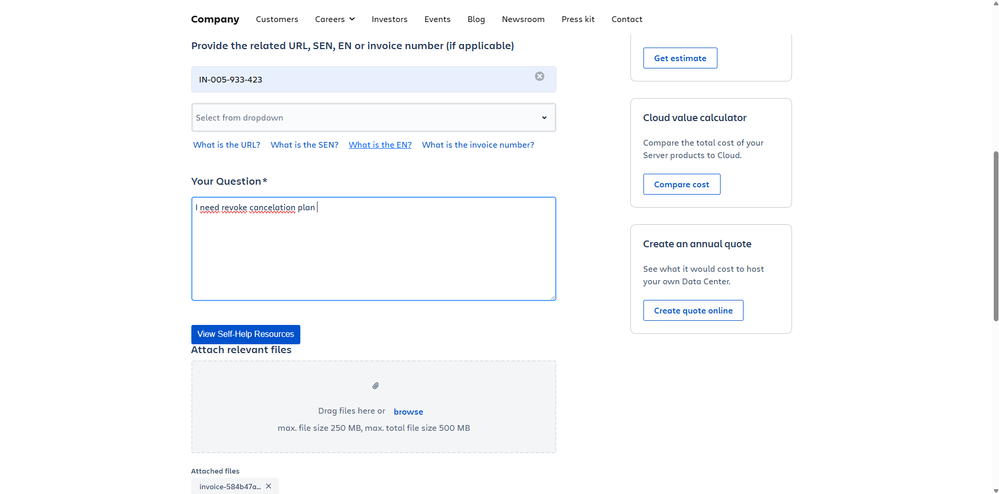Click the browse link to upload files

pyautogui.click(x=408, y=412)
